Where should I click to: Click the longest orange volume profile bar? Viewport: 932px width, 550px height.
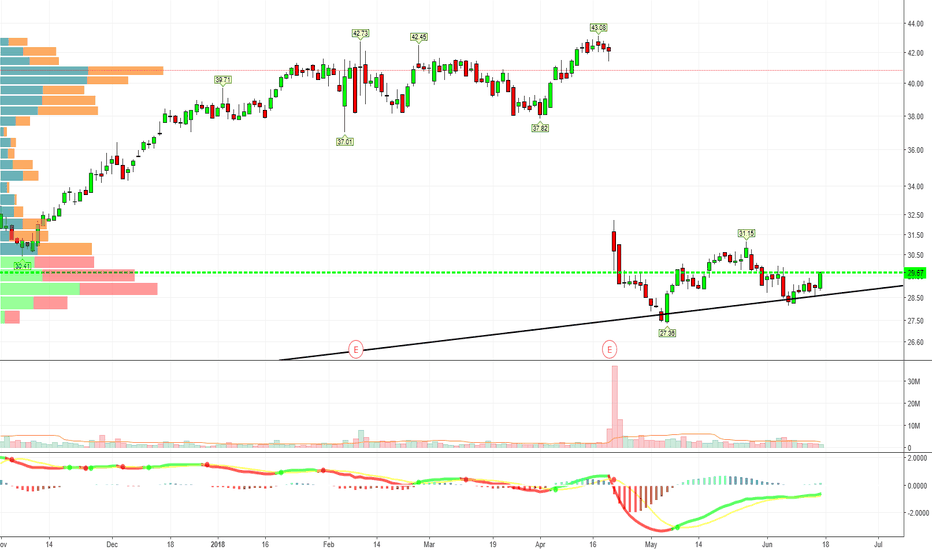125,71
